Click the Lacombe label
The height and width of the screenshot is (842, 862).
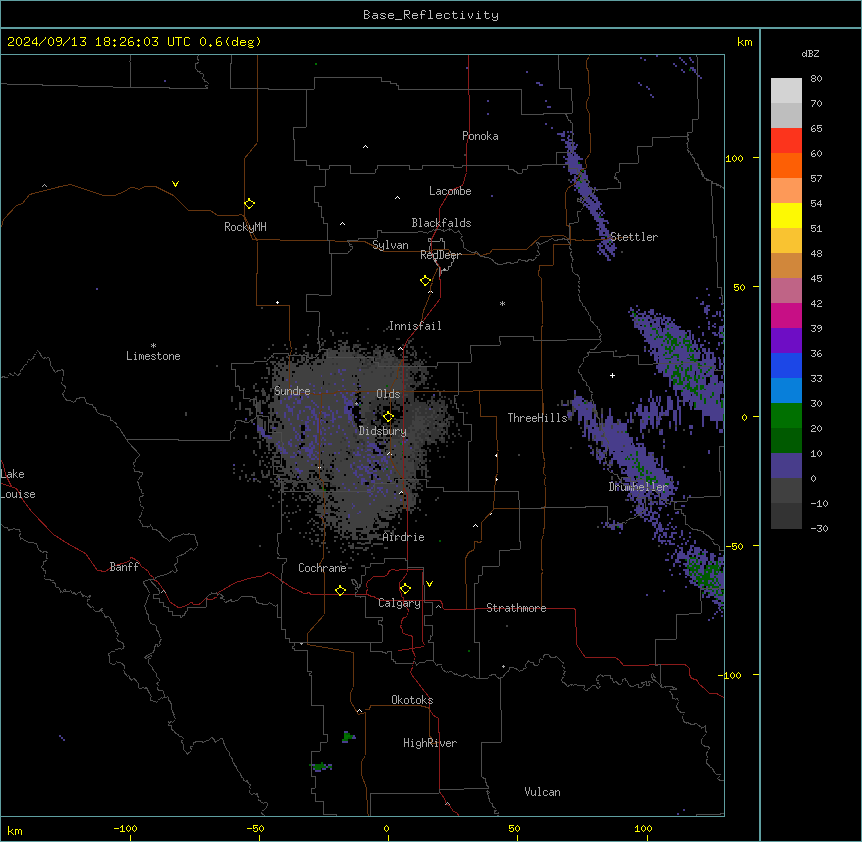[x=450, y=191]
